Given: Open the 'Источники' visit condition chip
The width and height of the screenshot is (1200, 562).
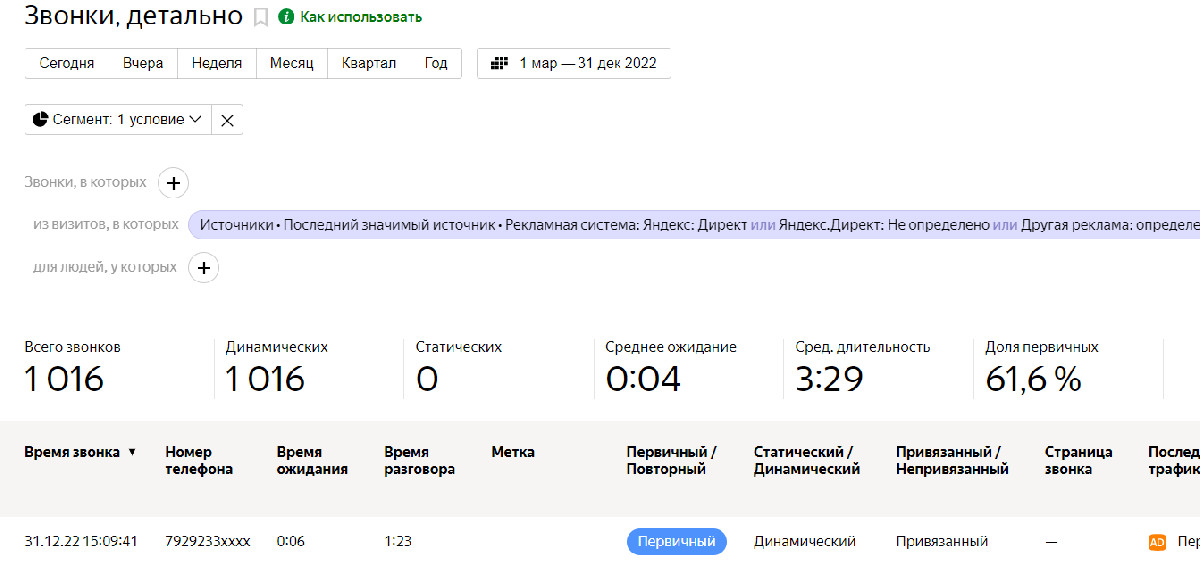Looking at the screenshot, I should pos(694,225).
